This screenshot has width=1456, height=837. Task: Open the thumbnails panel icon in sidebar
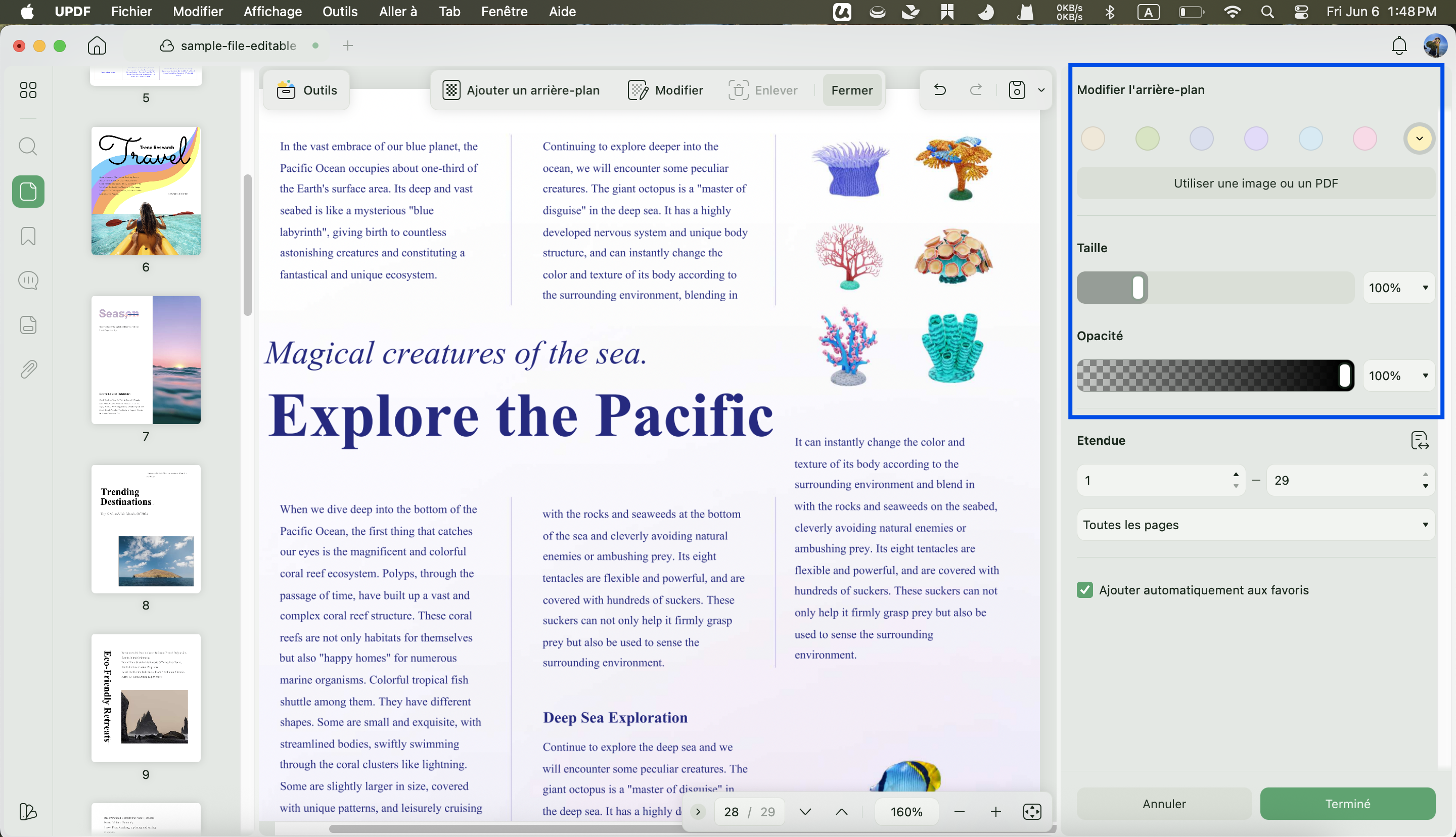point(28,90)
